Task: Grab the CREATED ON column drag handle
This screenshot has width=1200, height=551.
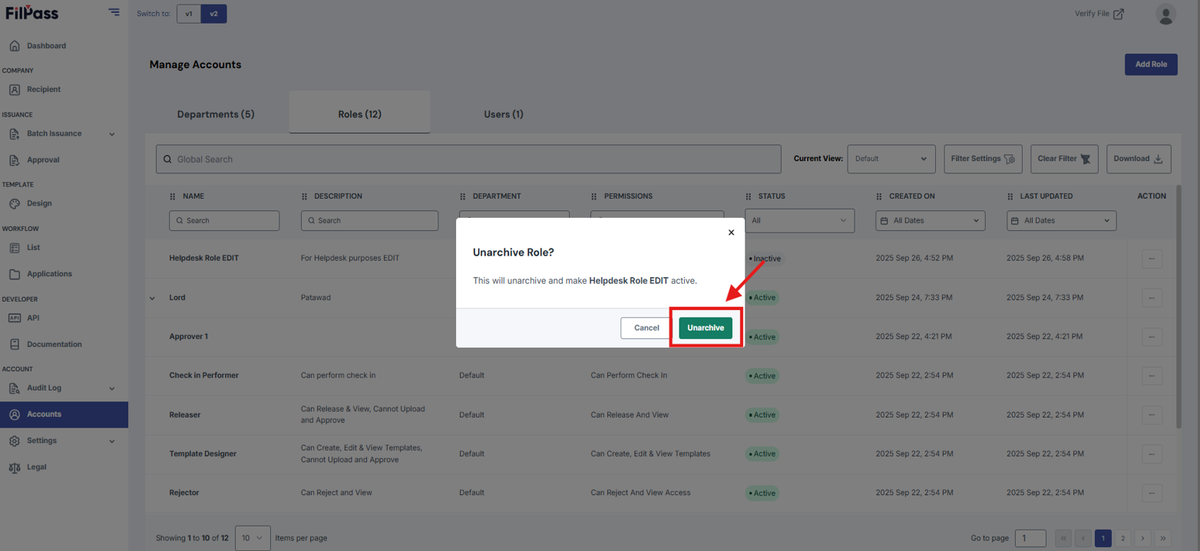Action: coord(879,196)
